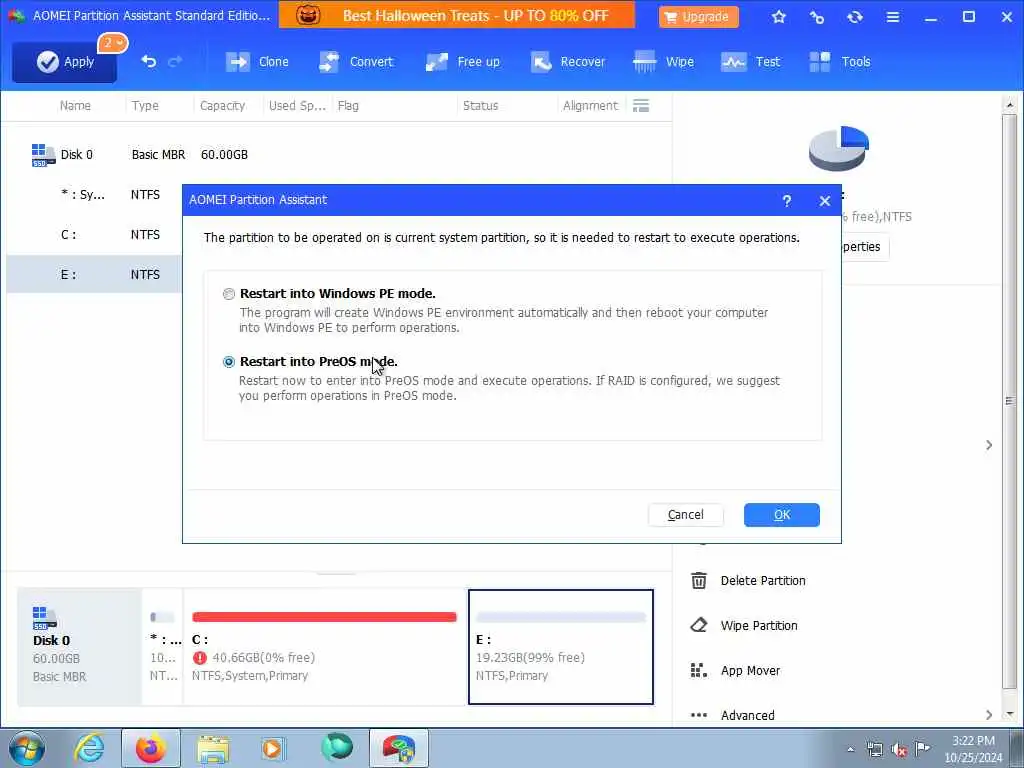Select Disk 0 block in disk map

(79, 647)
